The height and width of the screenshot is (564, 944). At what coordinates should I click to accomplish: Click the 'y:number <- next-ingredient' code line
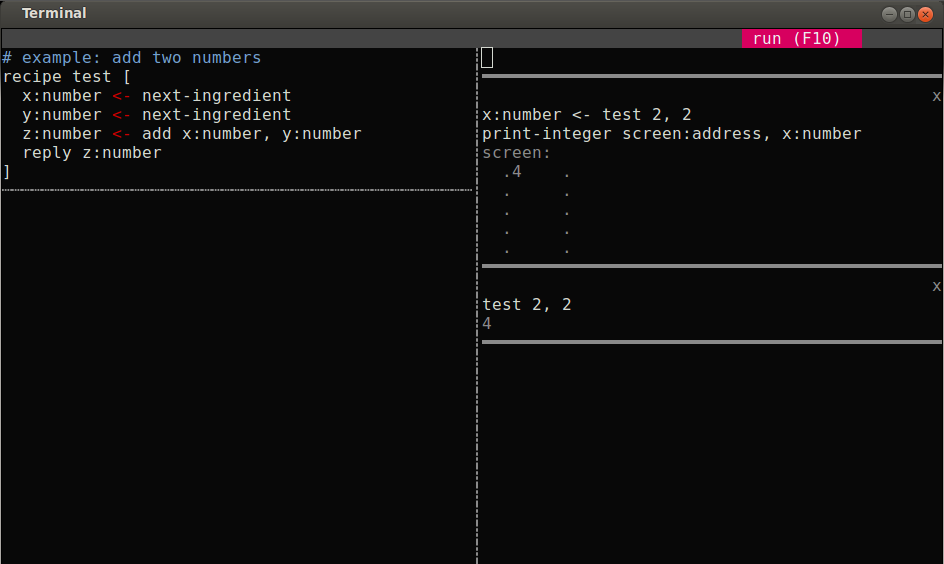click(x=157, y=114)
